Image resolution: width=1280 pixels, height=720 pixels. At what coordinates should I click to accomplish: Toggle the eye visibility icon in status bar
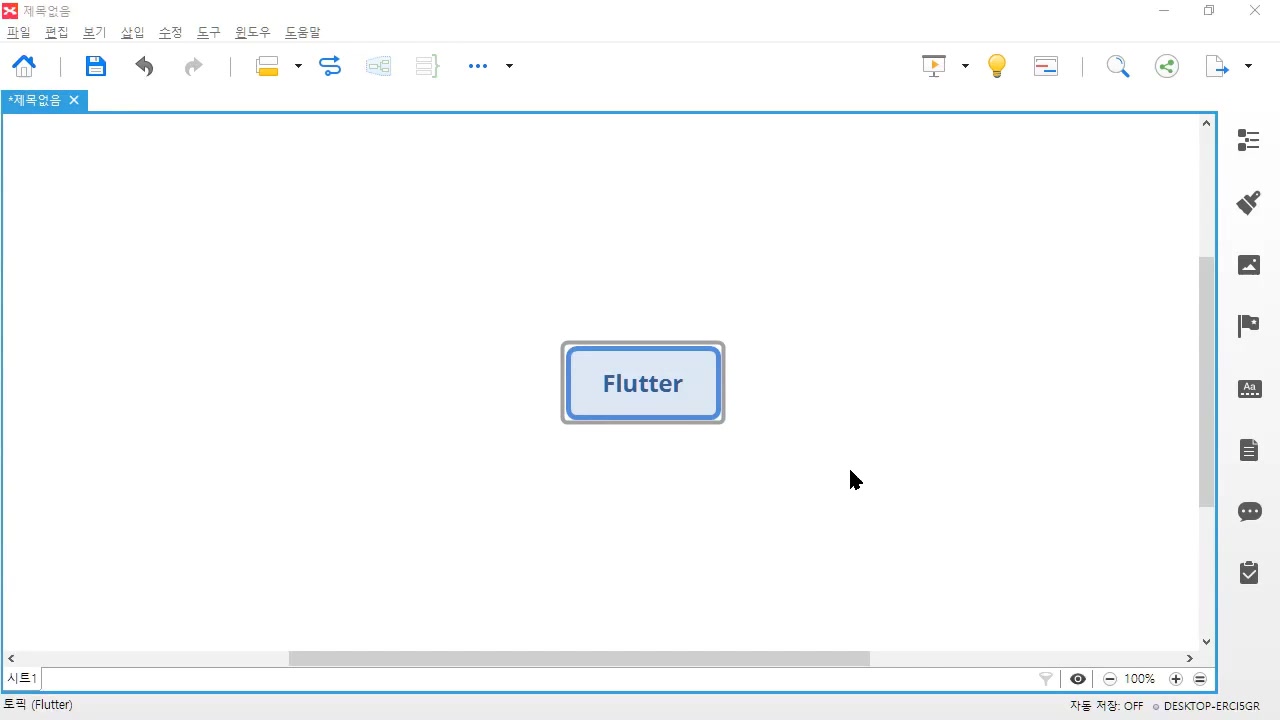(1077, 679)
